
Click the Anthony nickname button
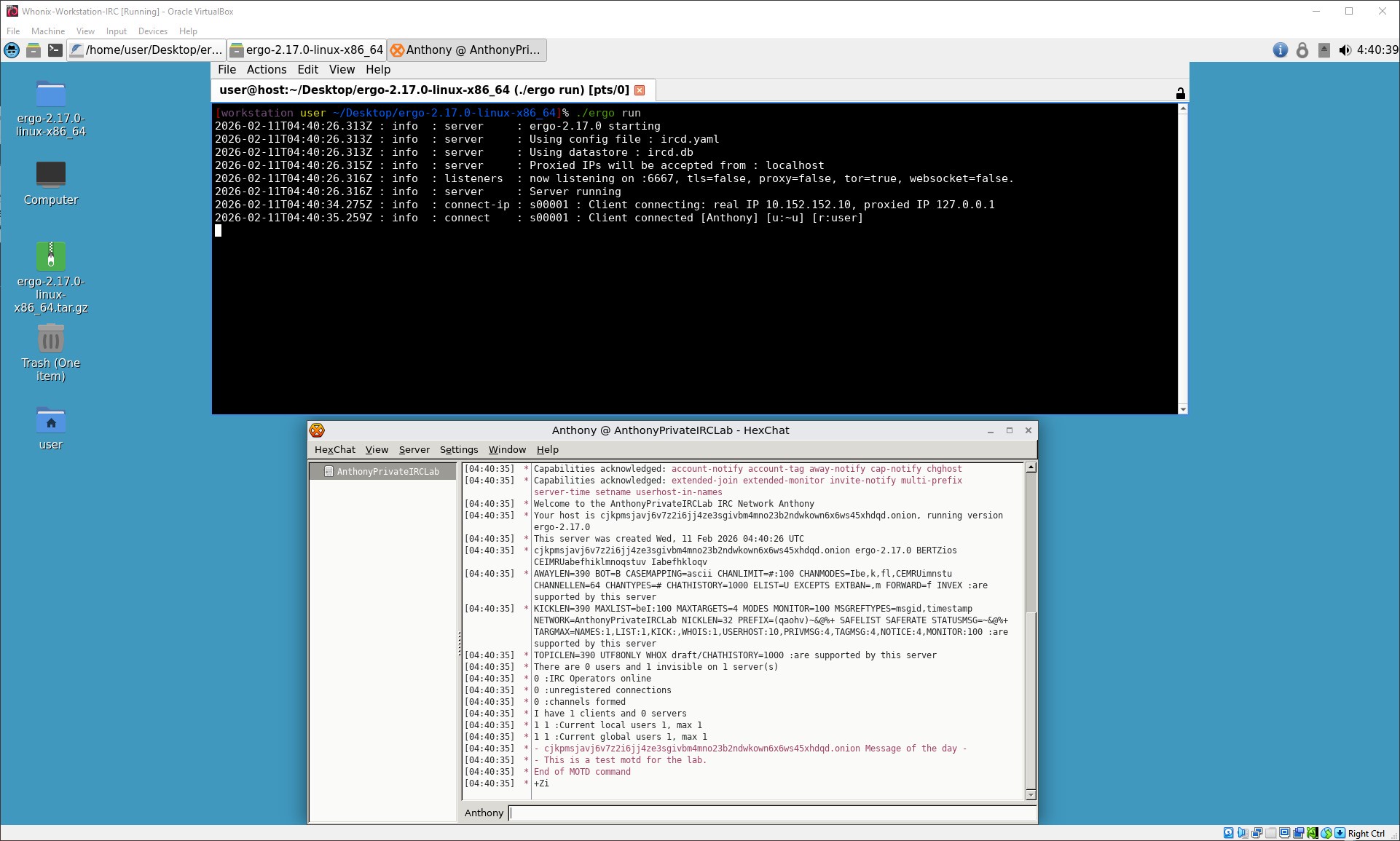(x=484, y=813)
